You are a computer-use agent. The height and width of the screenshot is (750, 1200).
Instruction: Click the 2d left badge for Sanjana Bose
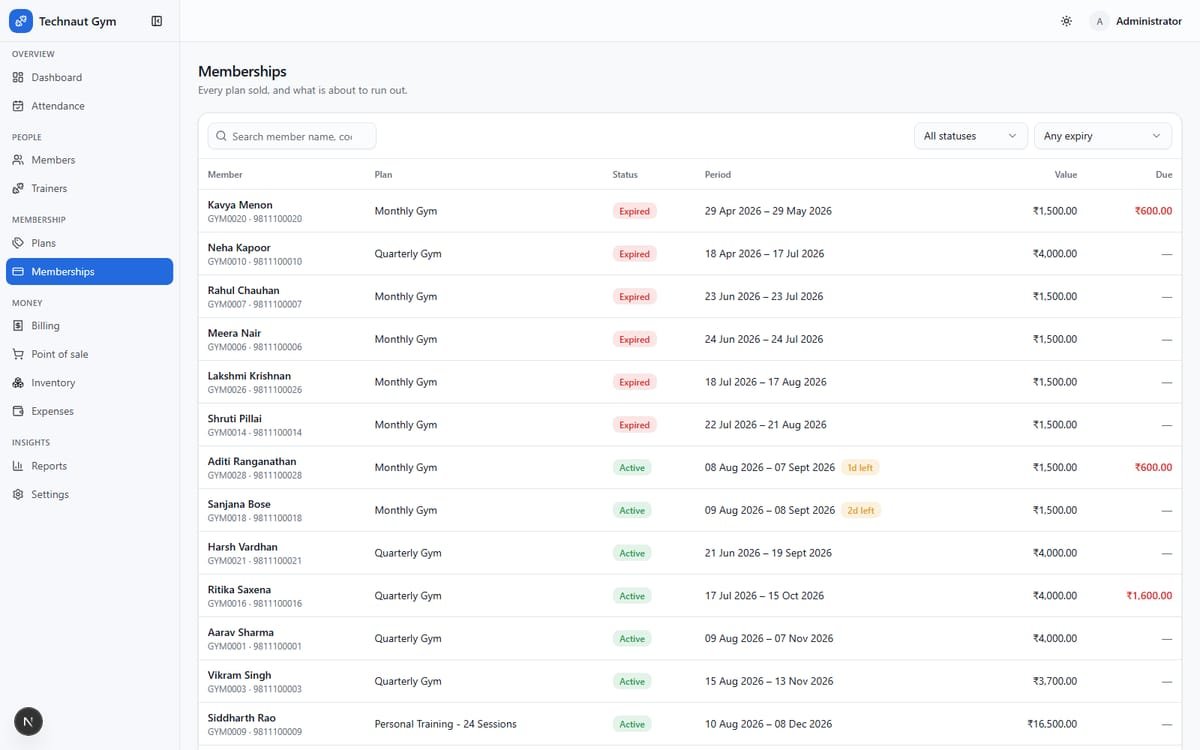click(x=860, y=510)
